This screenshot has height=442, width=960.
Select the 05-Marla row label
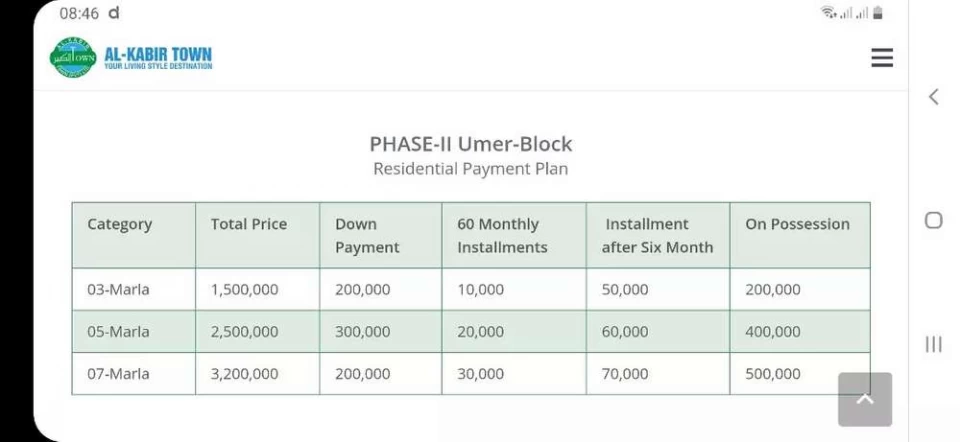(118, 332)
